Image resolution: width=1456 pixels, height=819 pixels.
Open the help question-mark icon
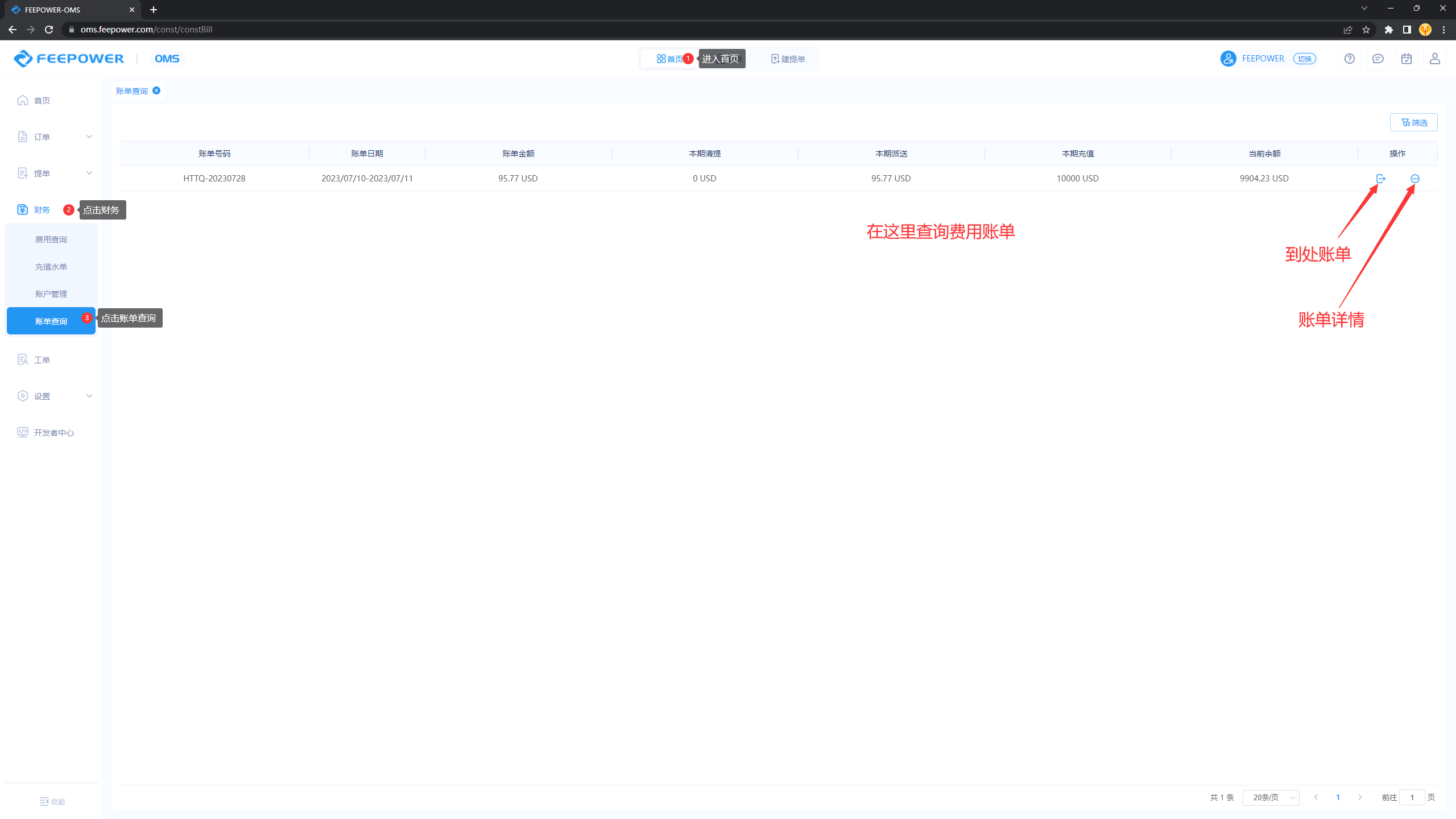1350,59
